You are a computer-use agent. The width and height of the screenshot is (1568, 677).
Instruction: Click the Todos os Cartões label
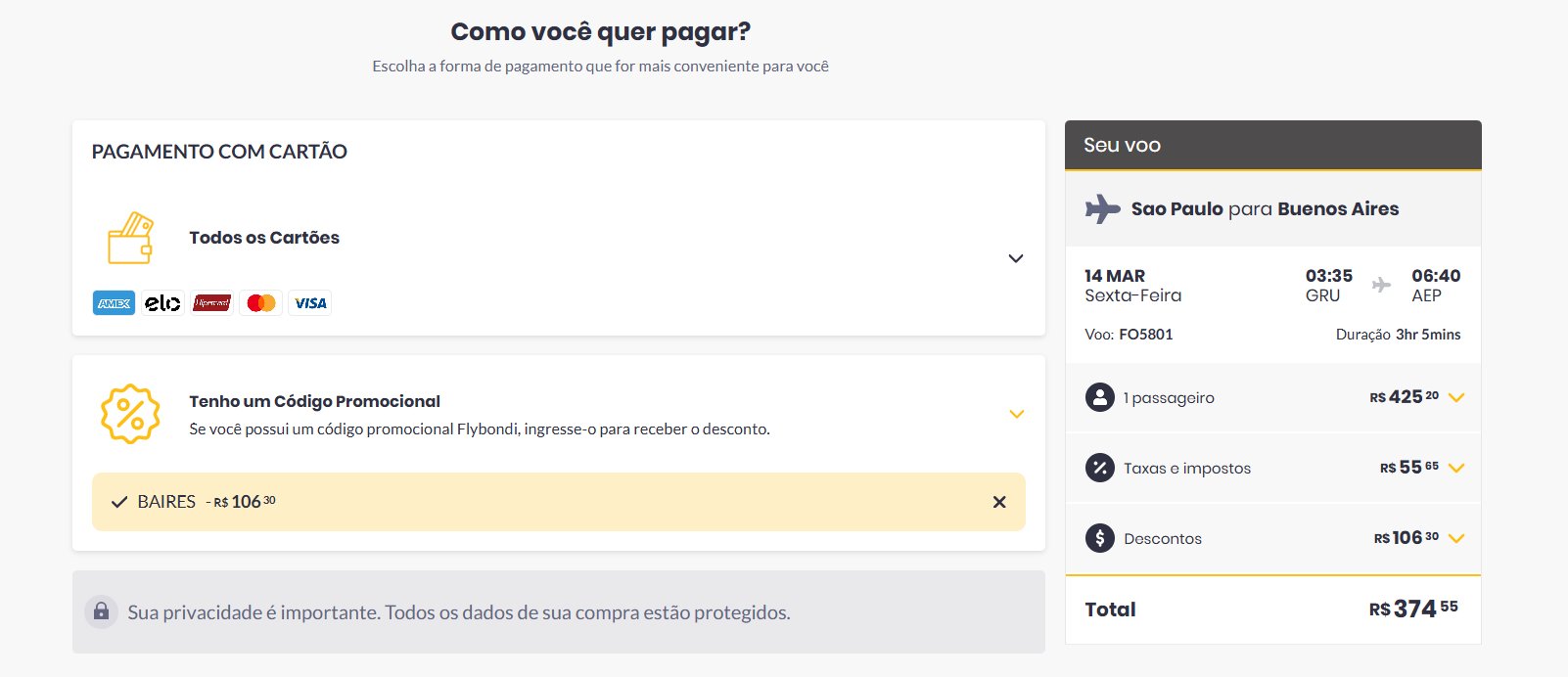[264, 238]
